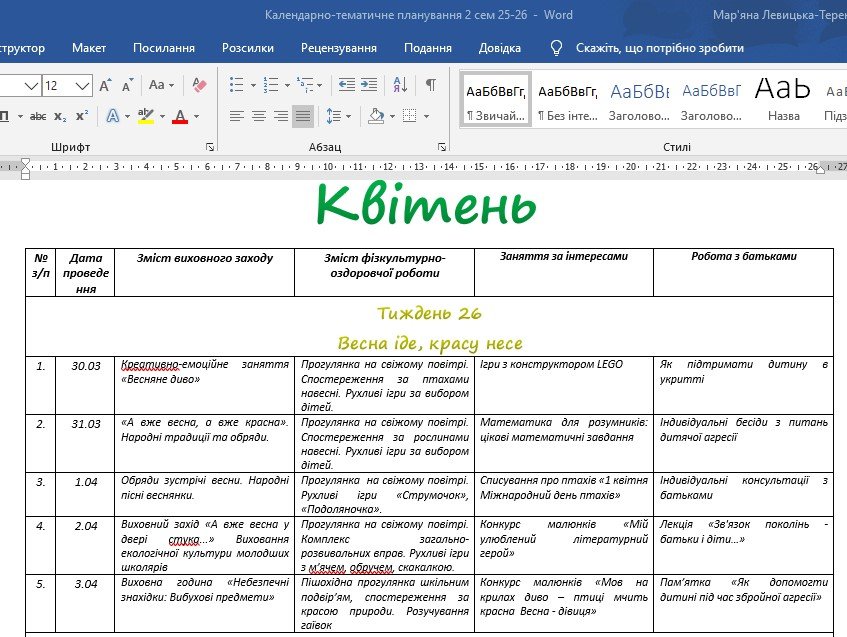Apply highlight color with the marker icon
Image resolution: width=847 pixels, height=637 pixels.
point(146,116)
